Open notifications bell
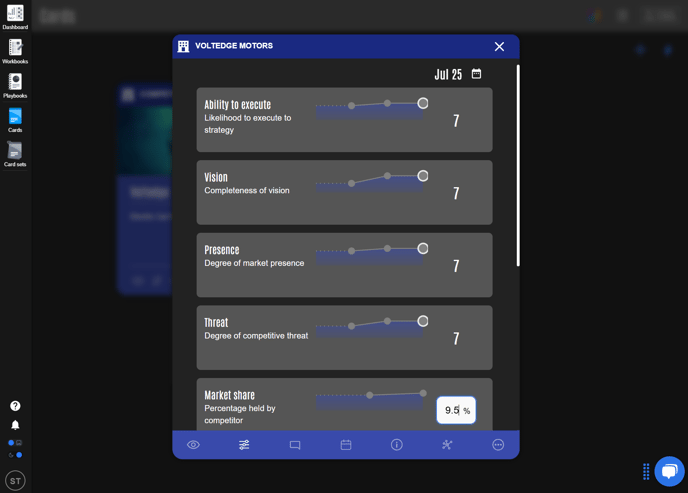The image size is (688, 493). [15, 425]
